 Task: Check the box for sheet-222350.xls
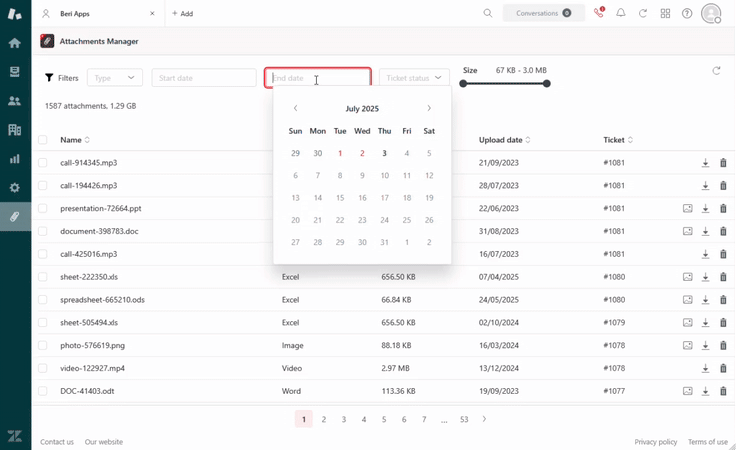tap(43, 277)
